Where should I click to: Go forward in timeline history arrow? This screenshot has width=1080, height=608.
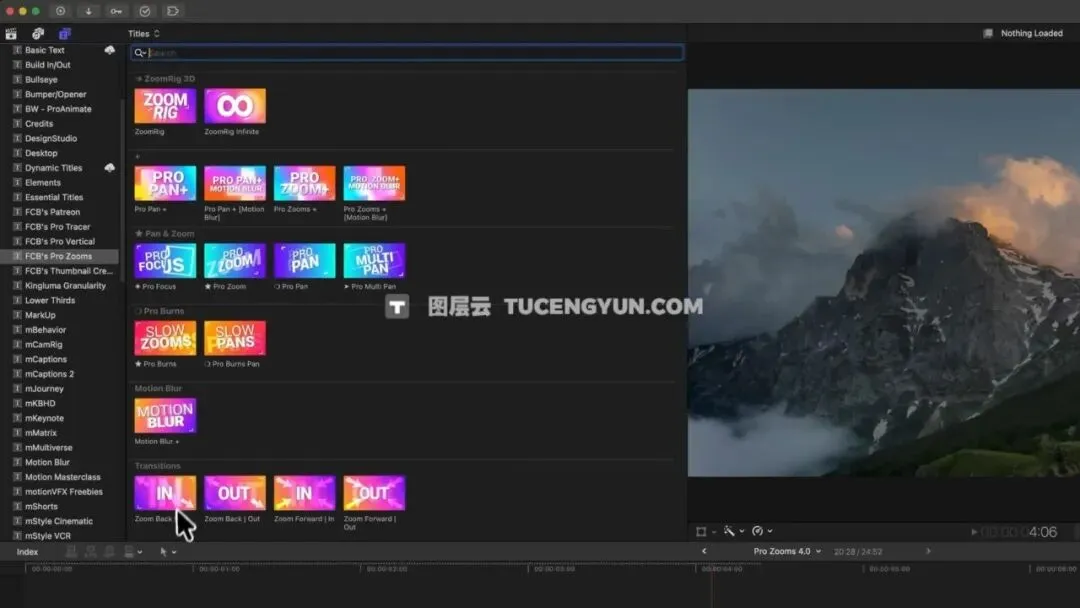click(x=928, y=551)
